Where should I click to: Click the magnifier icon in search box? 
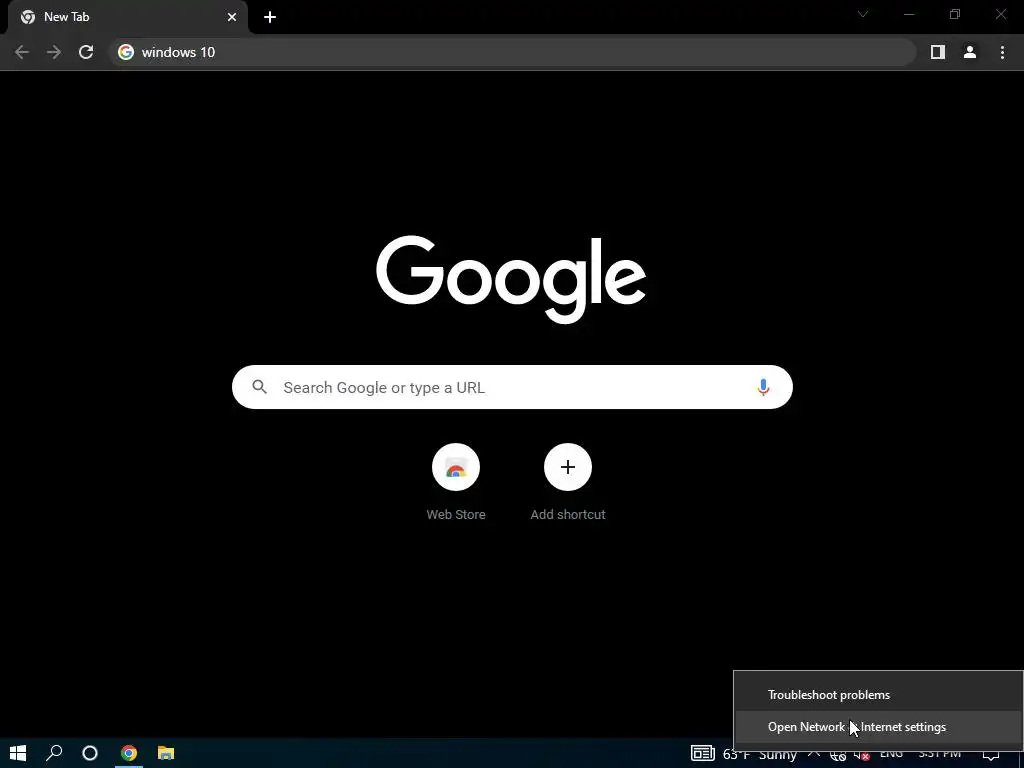260,387
